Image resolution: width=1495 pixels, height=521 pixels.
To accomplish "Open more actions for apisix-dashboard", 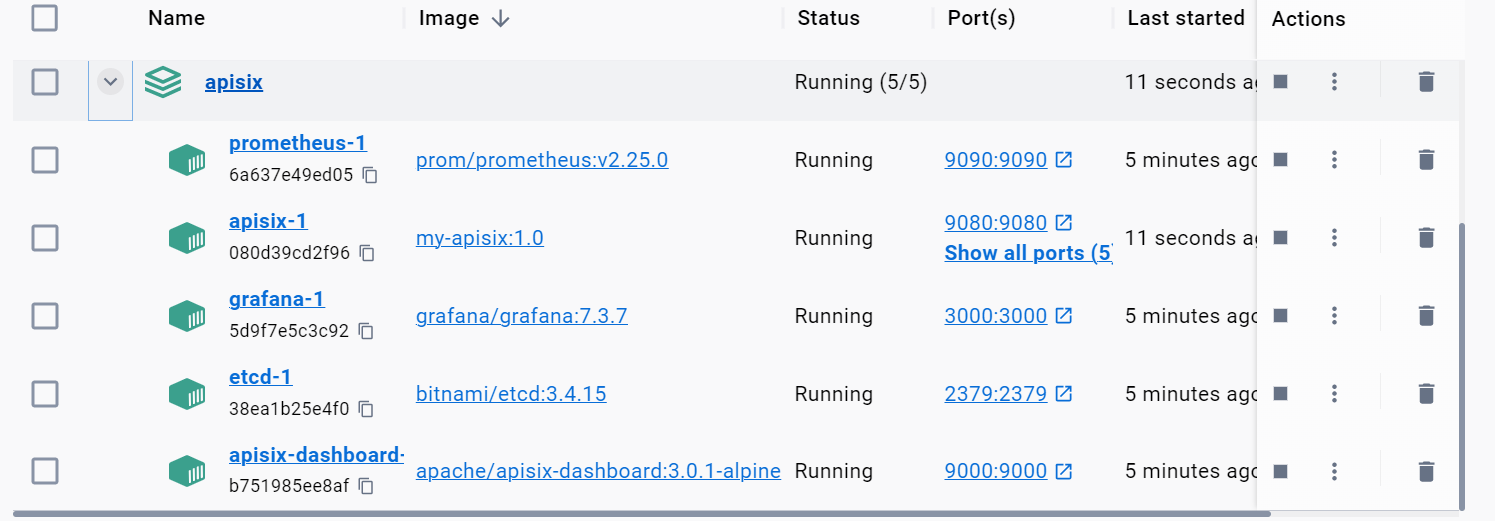I will [x=1334, y=471].
